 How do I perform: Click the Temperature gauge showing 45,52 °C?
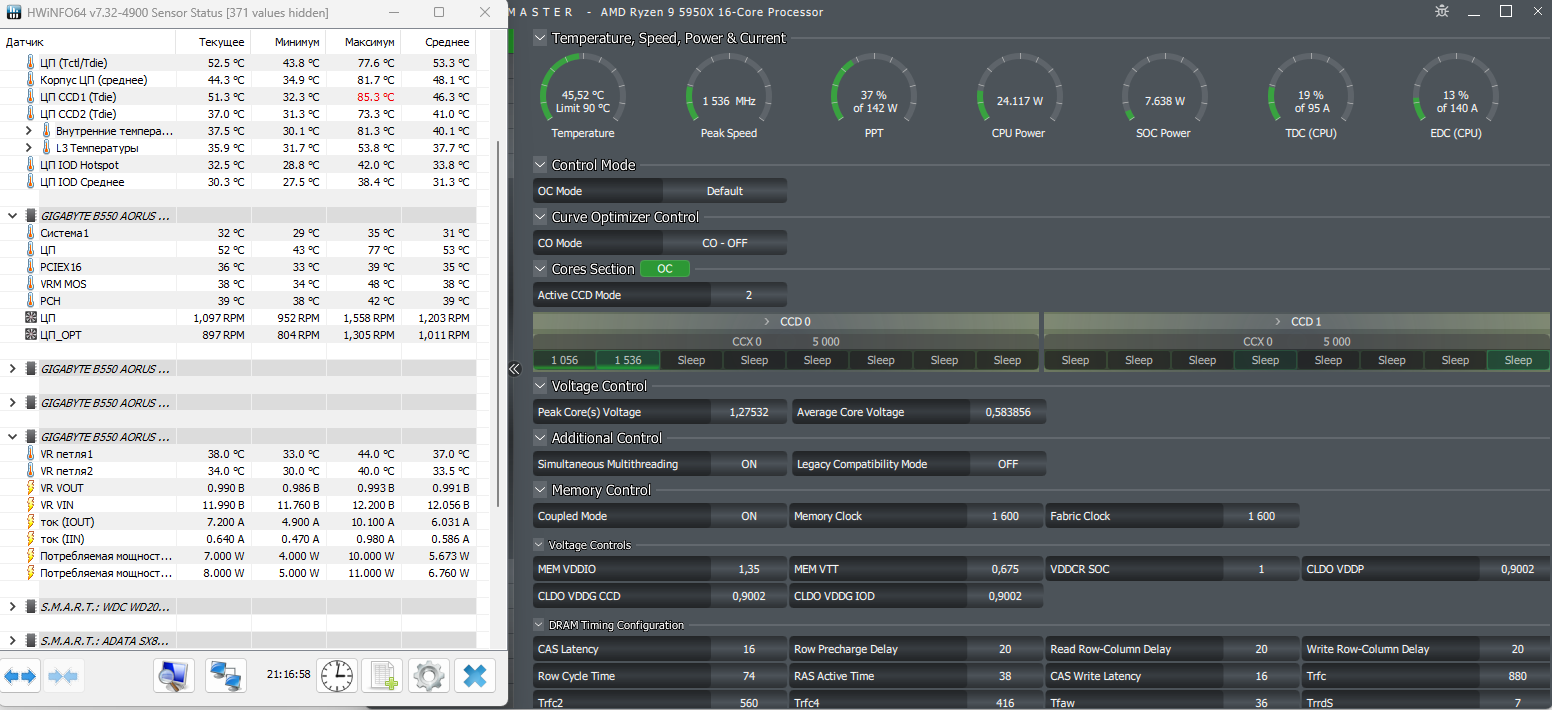(x=583, y=95)
